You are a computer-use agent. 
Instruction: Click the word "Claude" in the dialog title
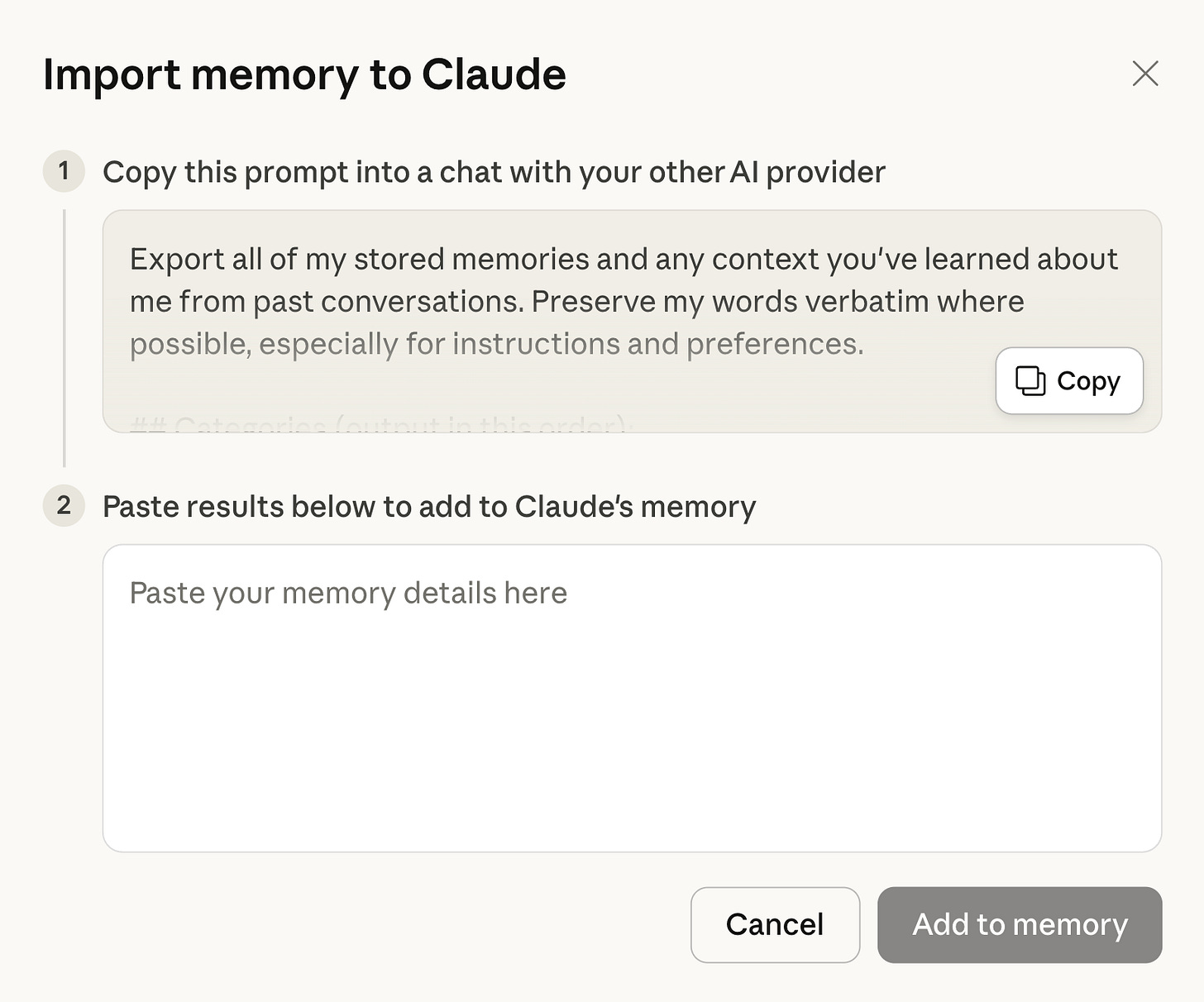pyautogui.click(x=494, y=74)
